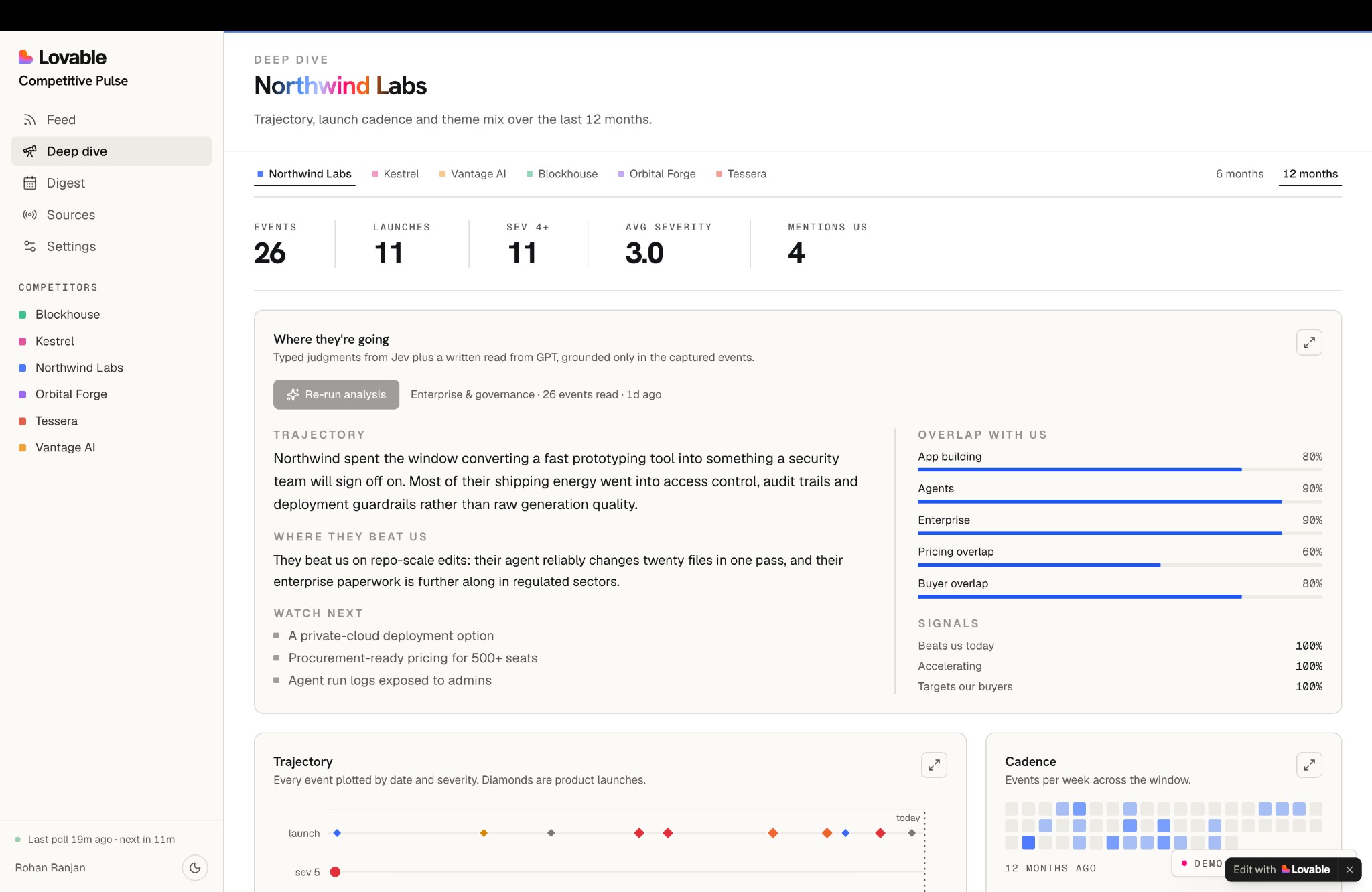Expand the Where they're going card
The width and height of the screenshot is (1372, 892).
pos(1309,342)
